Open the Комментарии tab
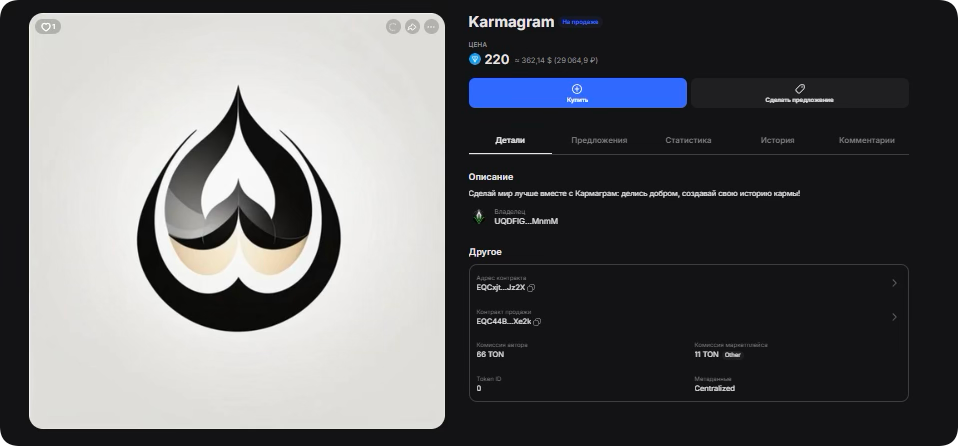The width and height of the screenshot is (958, 446). click(x=866, y=140)
